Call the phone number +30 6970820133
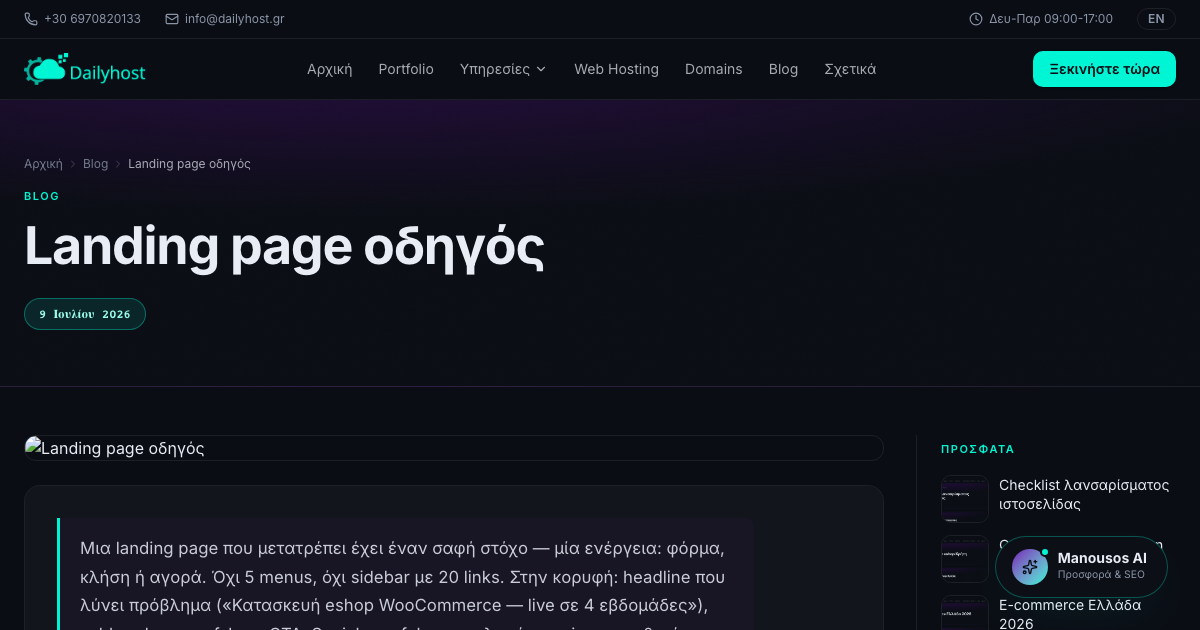Screen dimensions: 1200x630 92,19
